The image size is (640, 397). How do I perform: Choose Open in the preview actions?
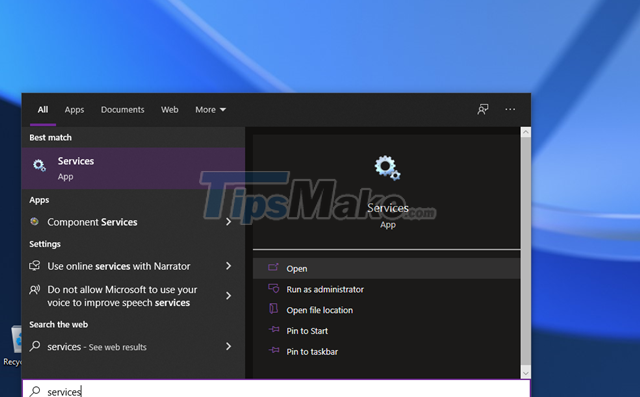point(387,268)
